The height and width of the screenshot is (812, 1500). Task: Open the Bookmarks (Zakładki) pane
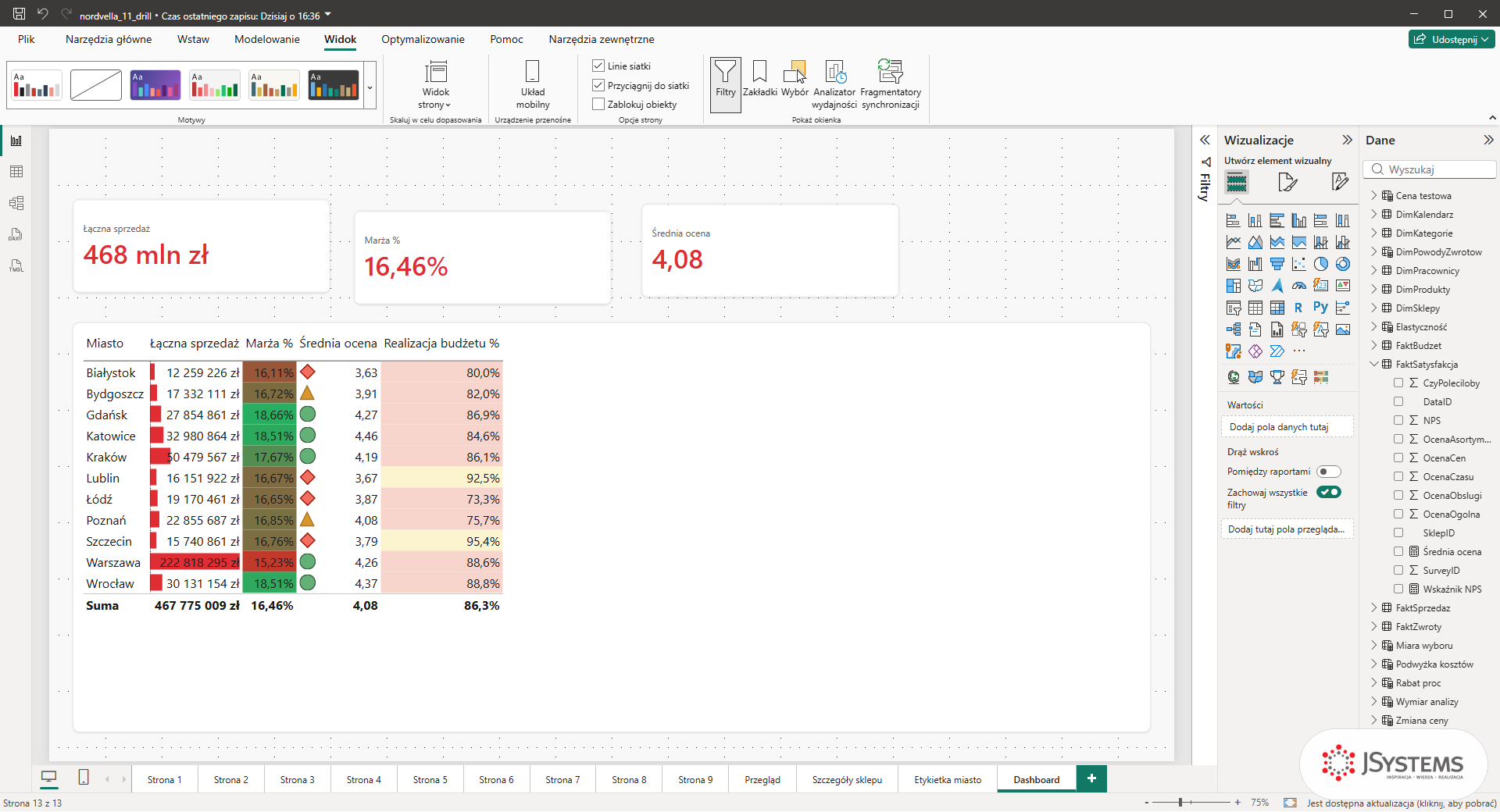point(759,79)
